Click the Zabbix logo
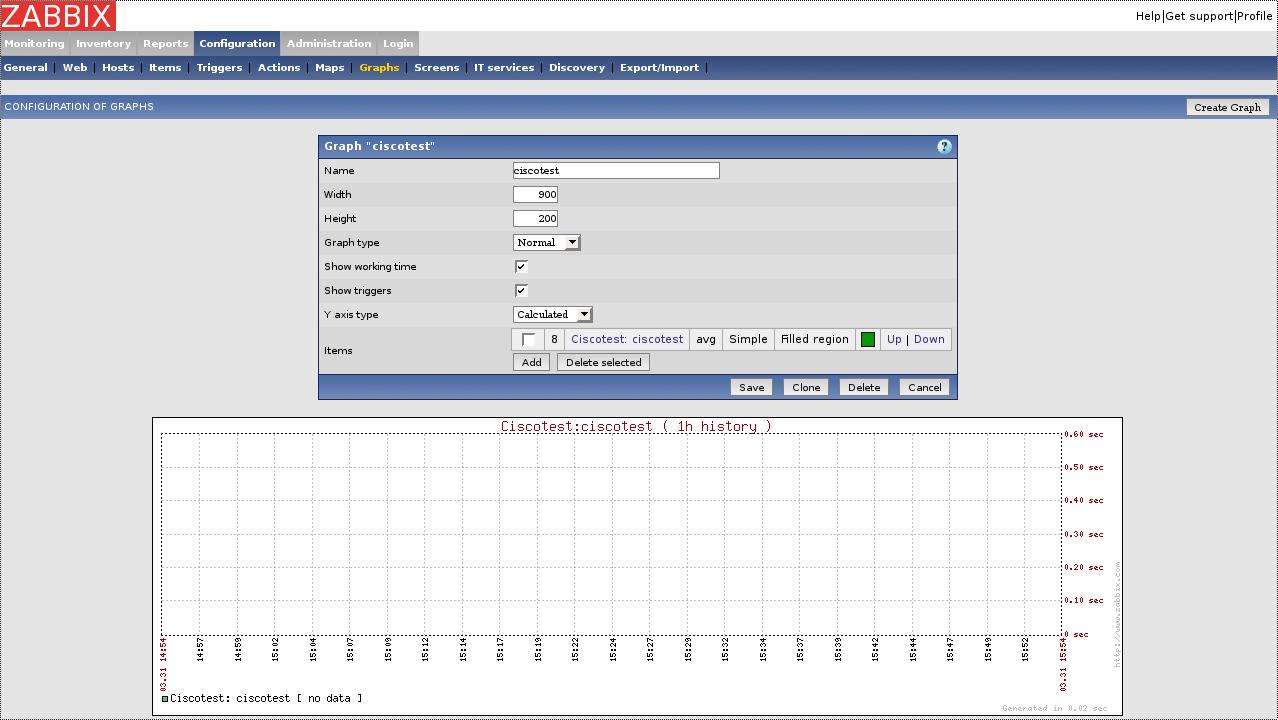Screen dimensions: 1278x720 coord(58,16)
